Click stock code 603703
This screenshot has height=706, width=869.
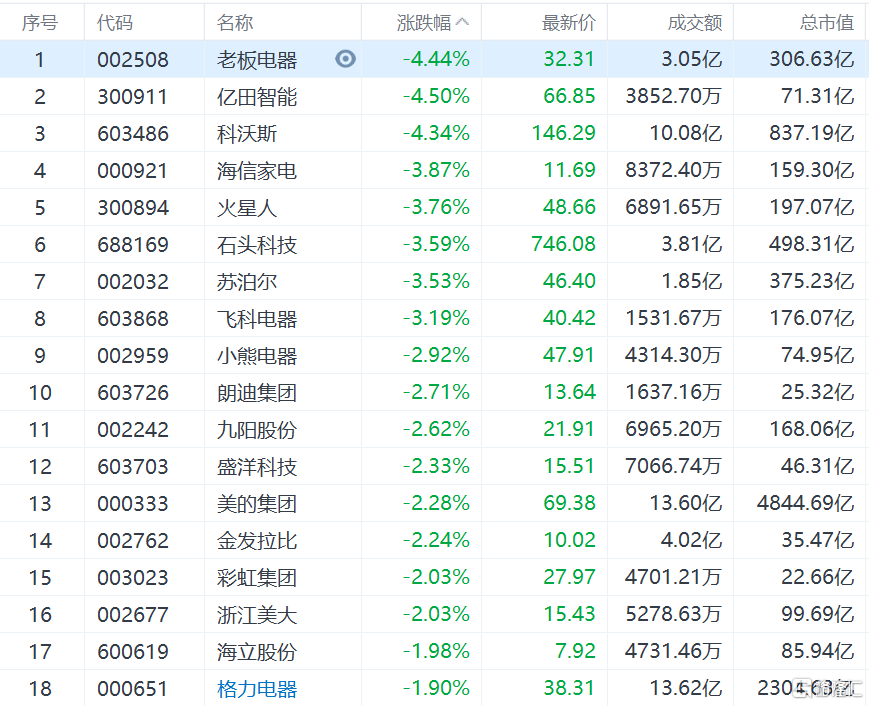pos(133,467)
